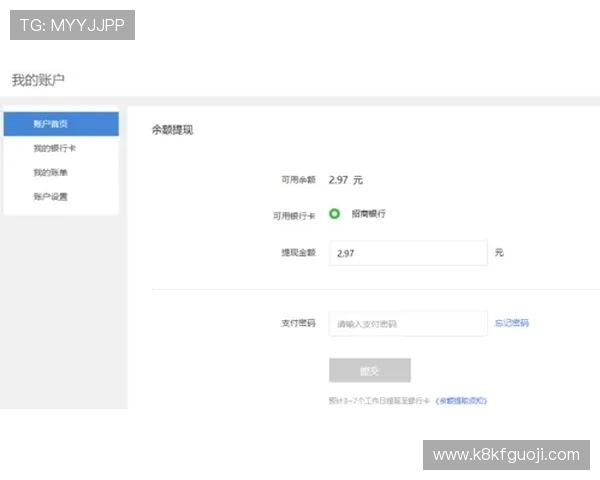Focus the 支付密码 password field
Screen dimensions: 600x480
(408, 324)
